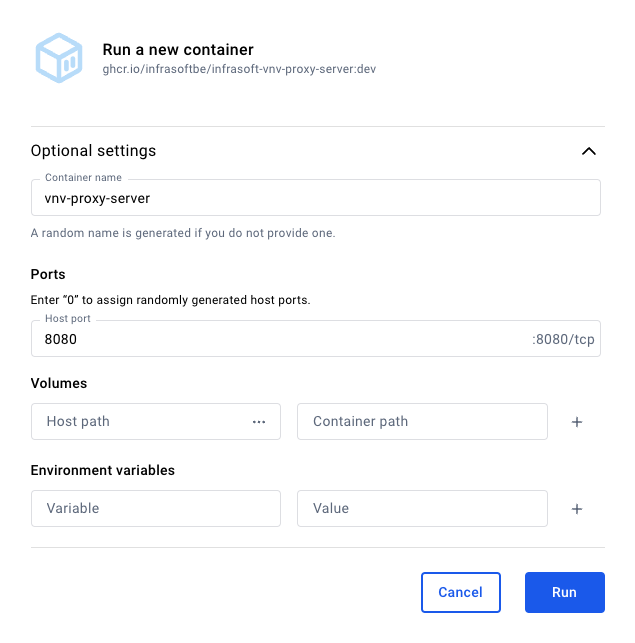Click the container cube icon
Screen dimensions: 635x643
58,58
